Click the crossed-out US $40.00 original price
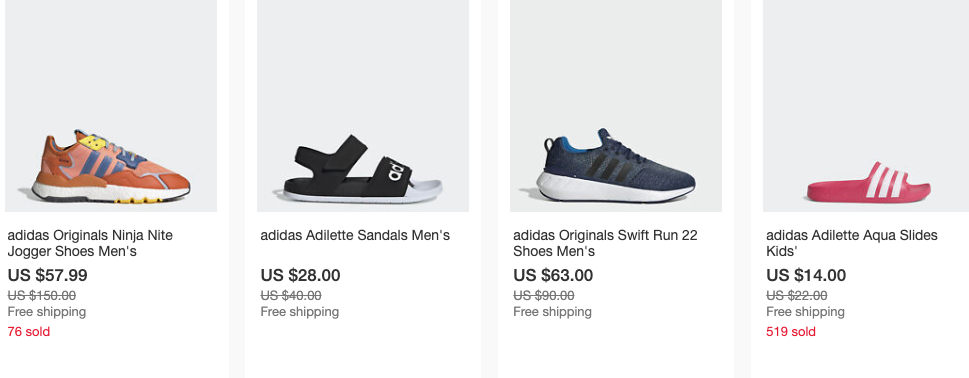The height and width of the screenshot is (378, 969). [x=291, y=296]
